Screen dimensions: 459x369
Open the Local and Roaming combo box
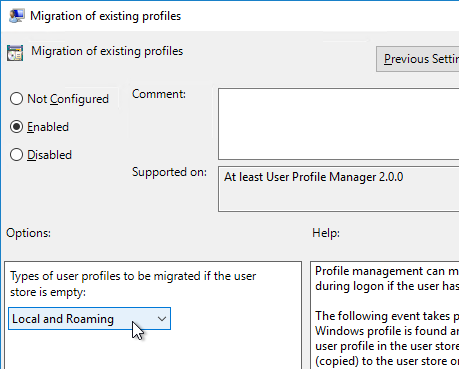(89, 319)
